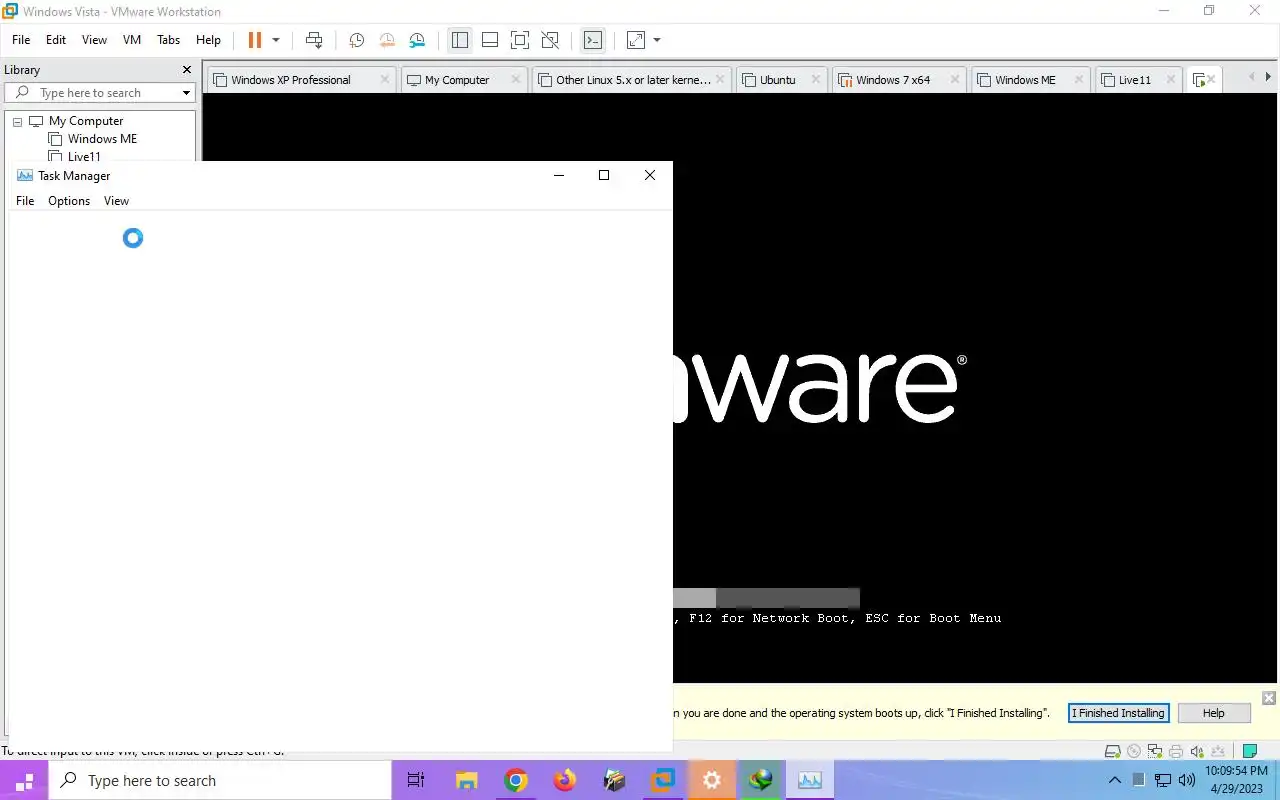
Task: Open the stretch options dropdown arrow
Action: (657, 40)
